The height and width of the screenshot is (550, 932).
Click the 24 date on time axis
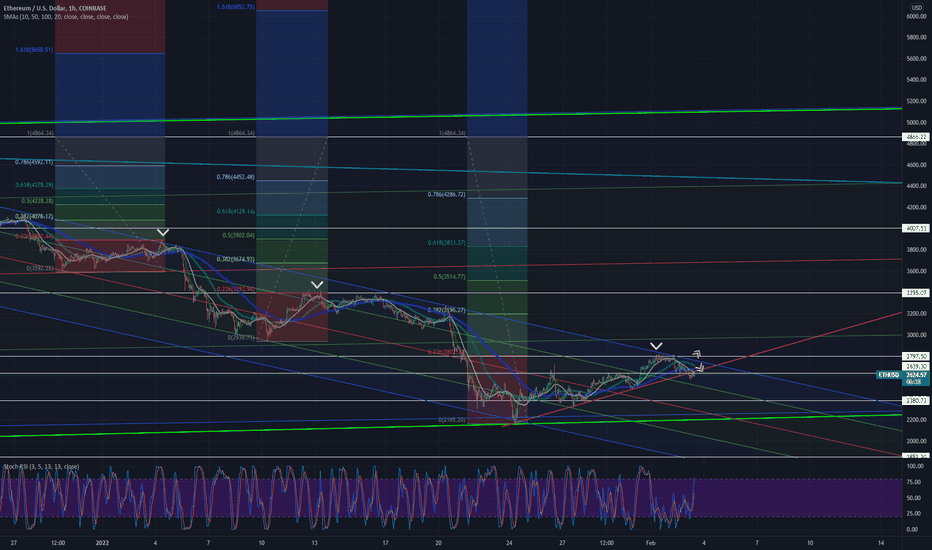(x=509, y=543)
